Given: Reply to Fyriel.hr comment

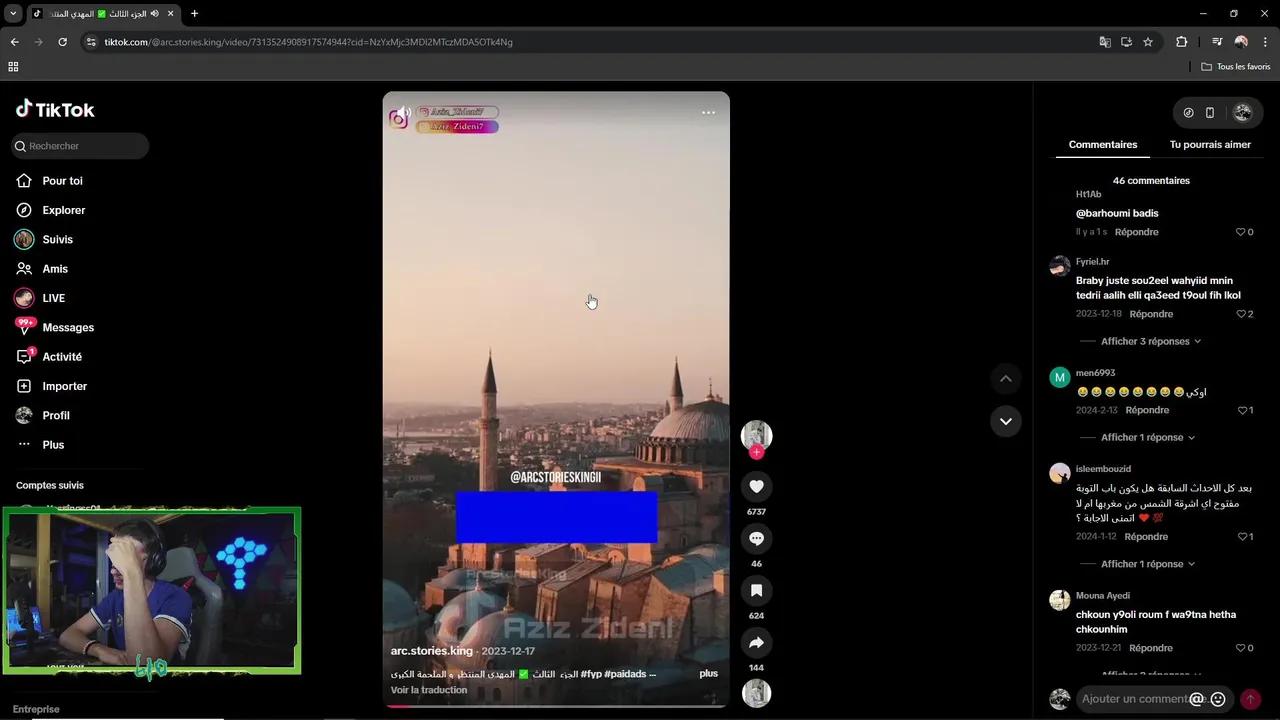Looking at the screenshot, I should pos(1151,314).
